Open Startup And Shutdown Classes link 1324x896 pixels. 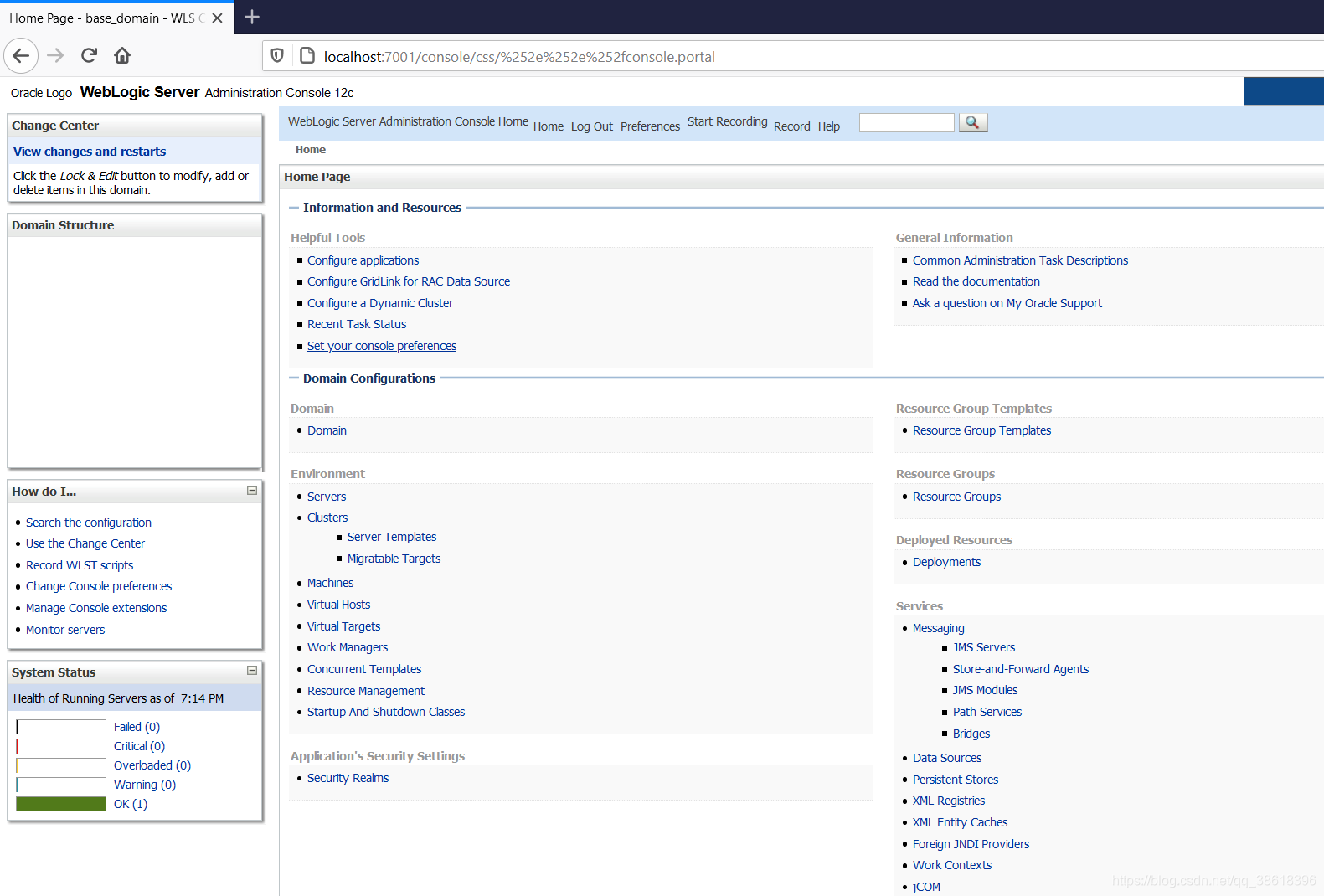pyautogui.click(x=386, y=712)
